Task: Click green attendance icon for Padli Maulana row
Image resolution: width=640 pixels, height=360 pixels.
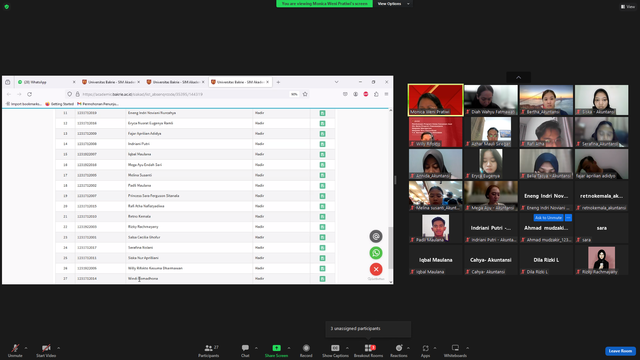Action: tap(322, 186)
